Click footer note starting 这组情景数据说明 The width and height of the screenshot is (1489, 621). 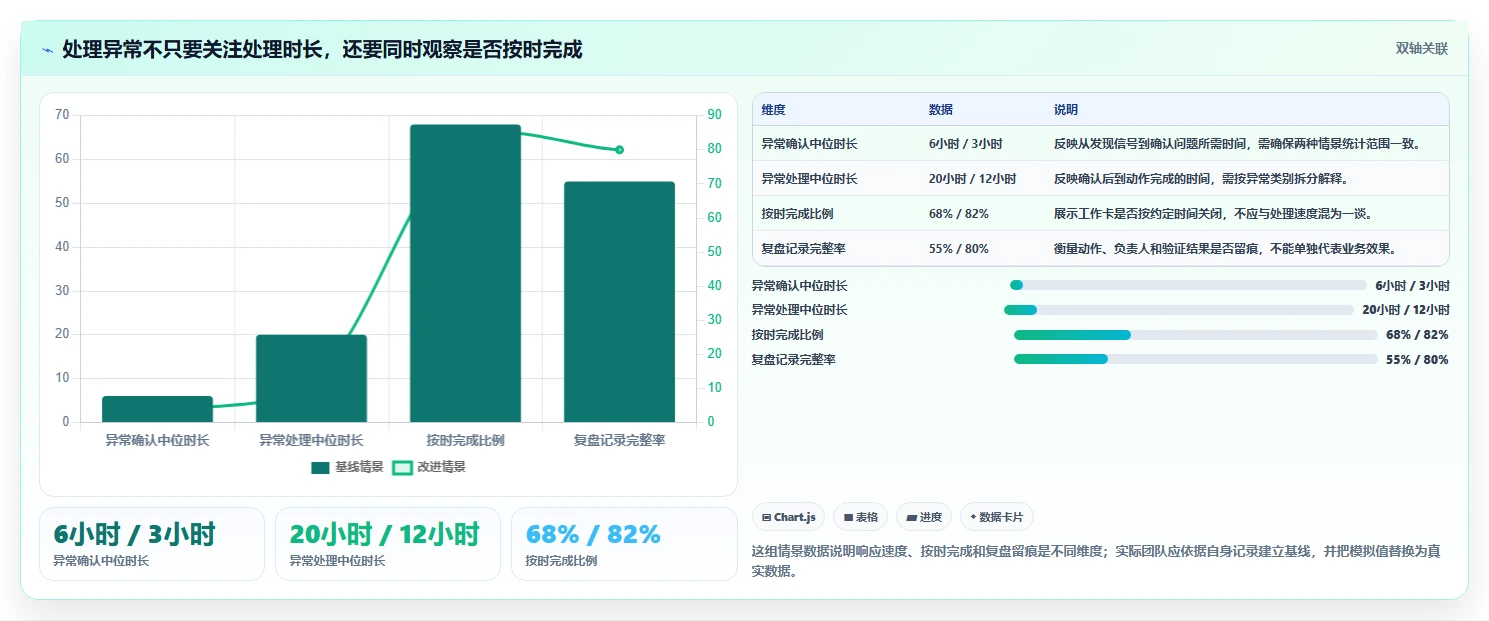(1095, 562)
